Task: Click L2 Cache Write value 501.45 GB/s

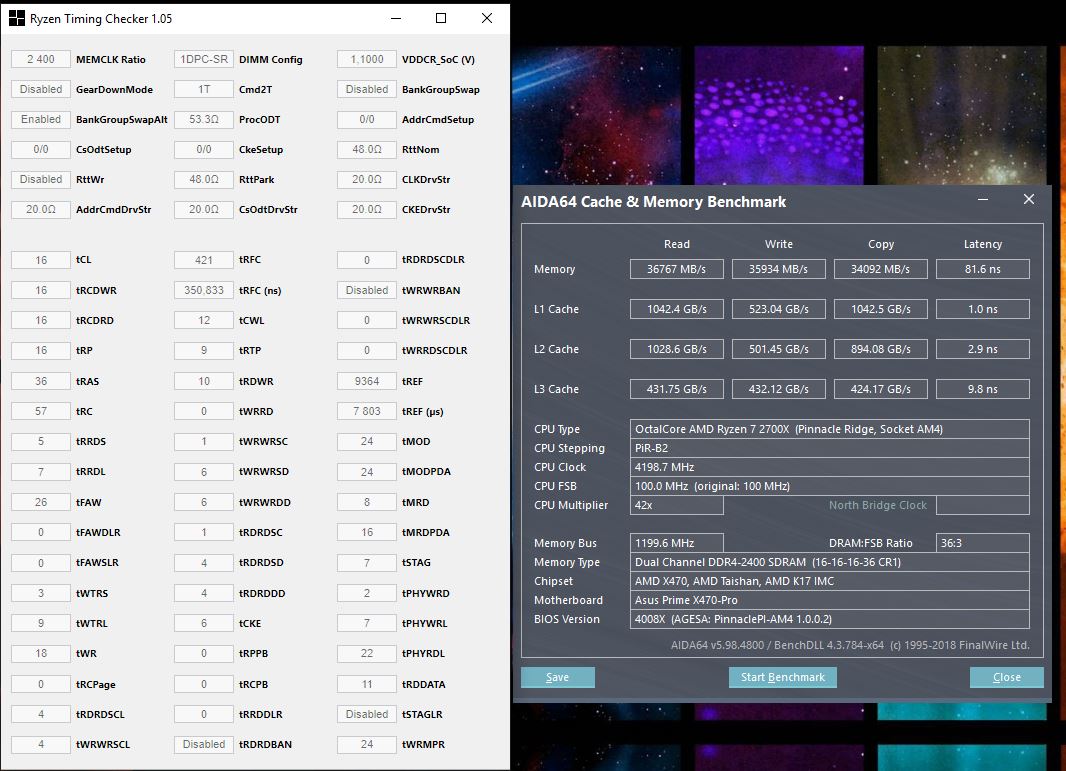Action: (x=778, y=349)
